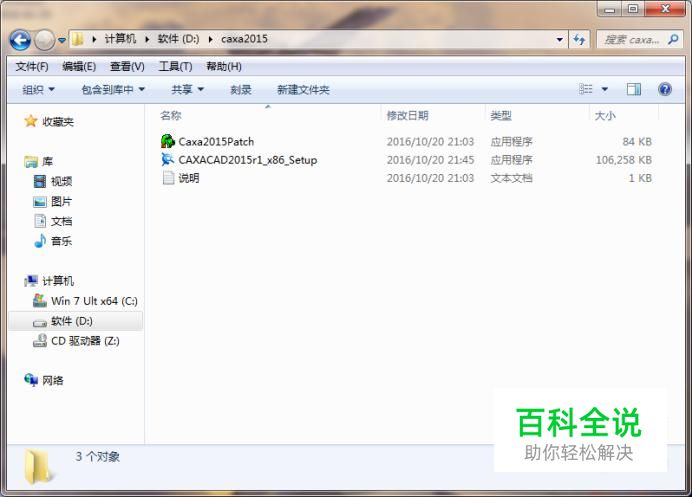The image size is (692, 497).
Task: Click the music note icon beside 音乐
Action: 40,241
